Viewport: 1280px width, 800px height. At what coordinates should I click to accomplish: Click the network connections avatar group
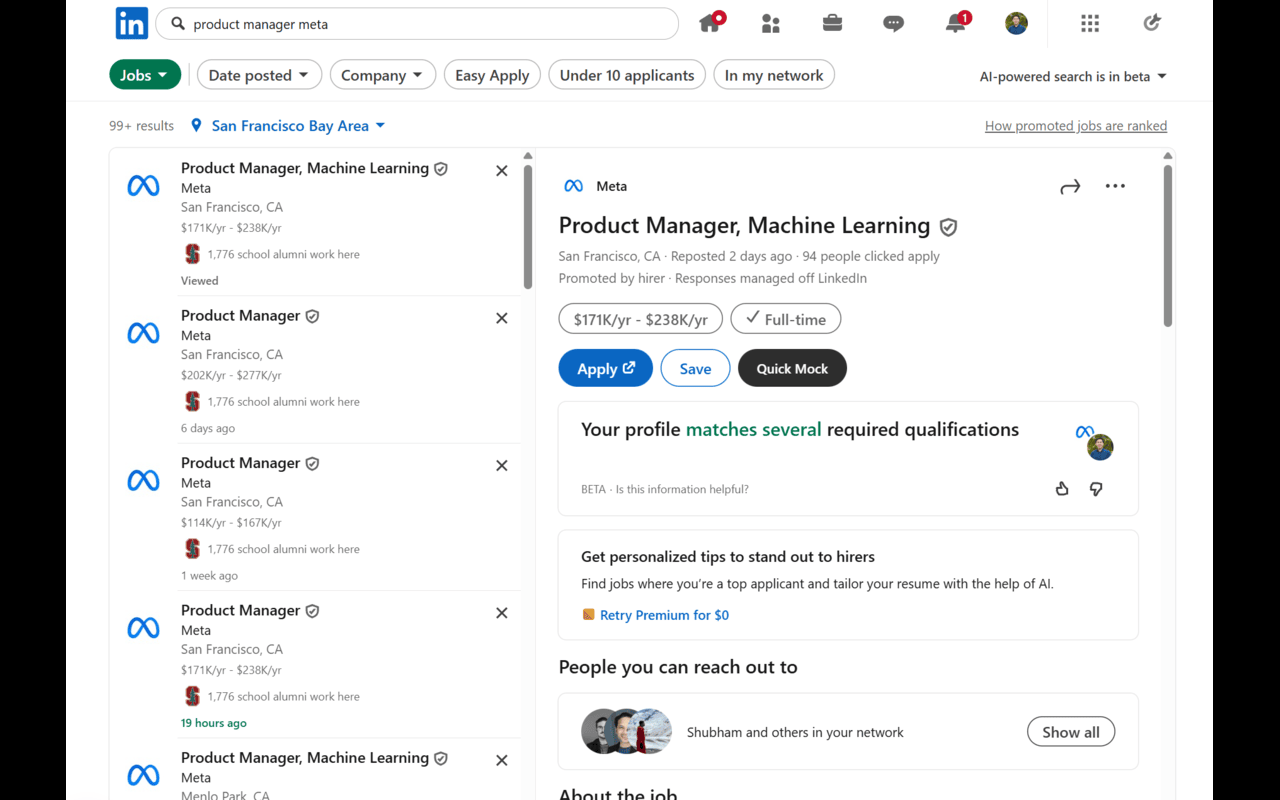(x=627, y=732)
